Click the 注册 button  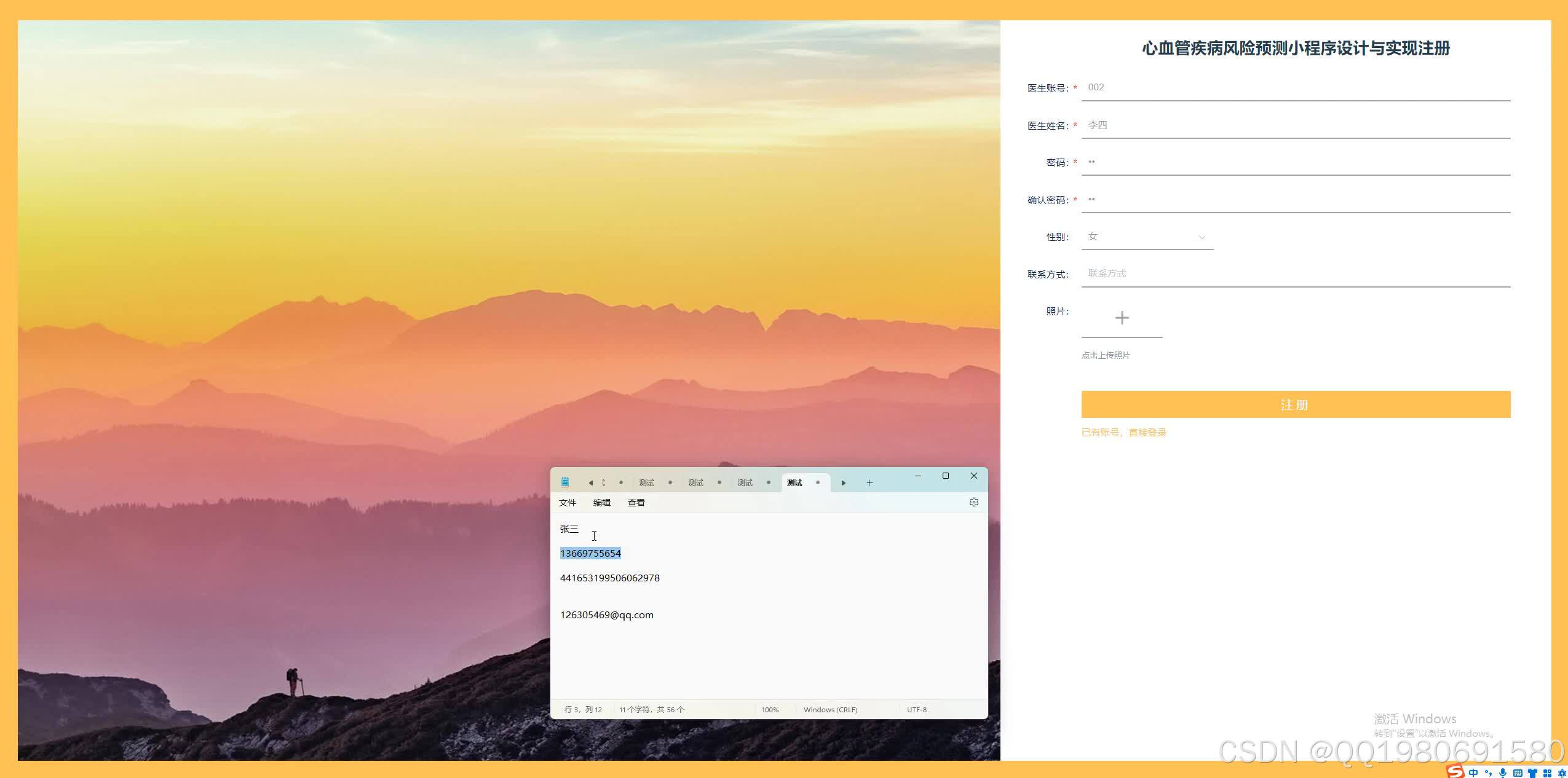1296,404
